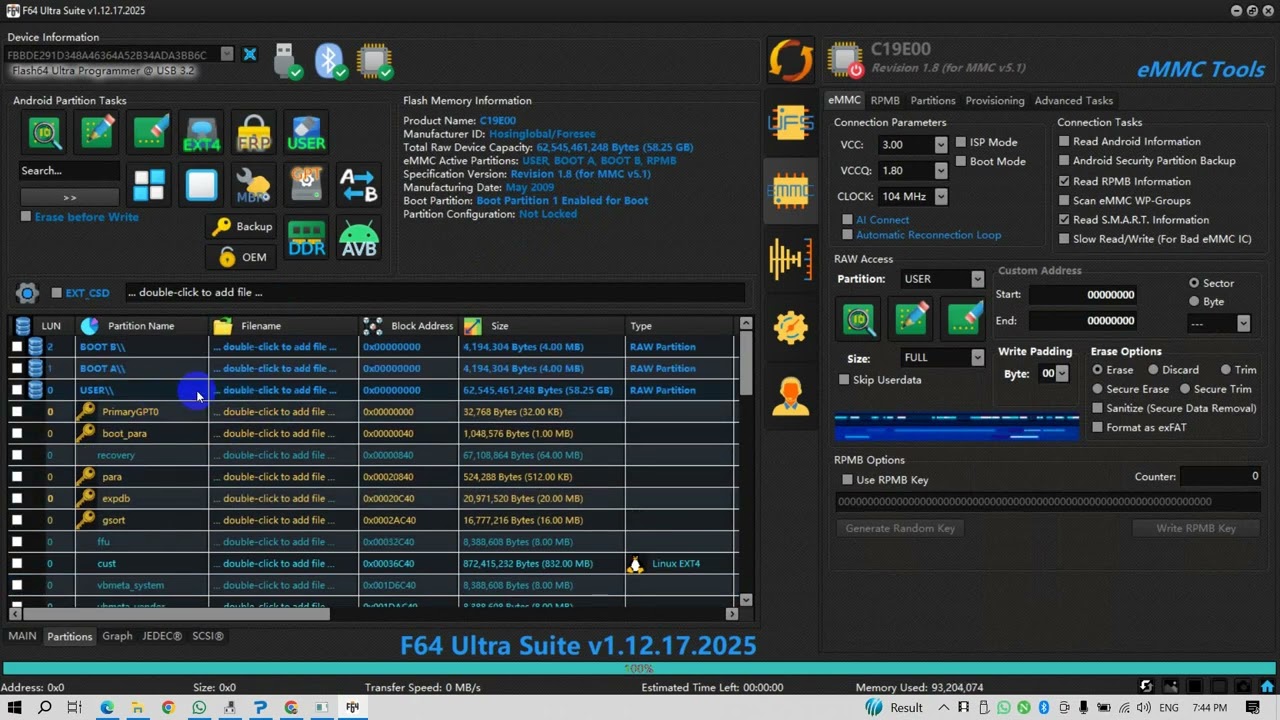Open the VCCQ voltage dropdown
This screenshot has height=720, width=1280.
940,171
